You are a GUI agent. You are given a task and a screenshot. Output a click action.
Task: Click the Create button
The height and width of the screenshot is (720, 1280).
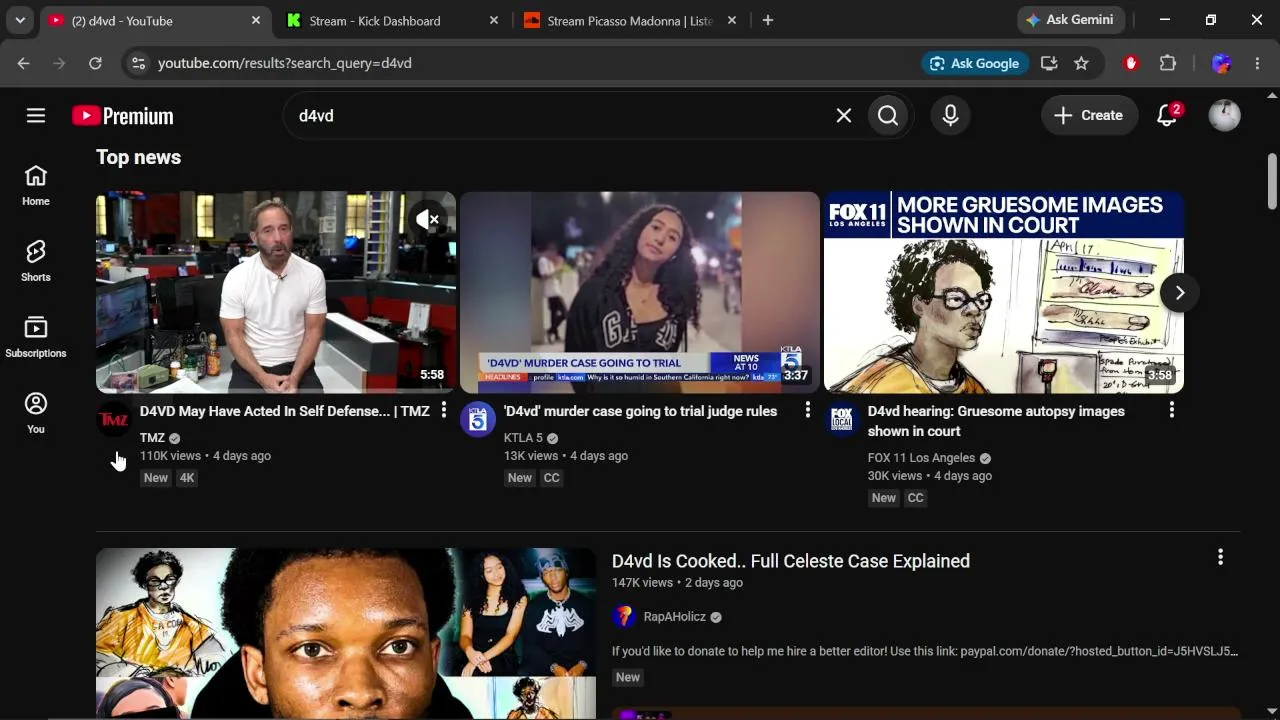[x=1089, y=116]
